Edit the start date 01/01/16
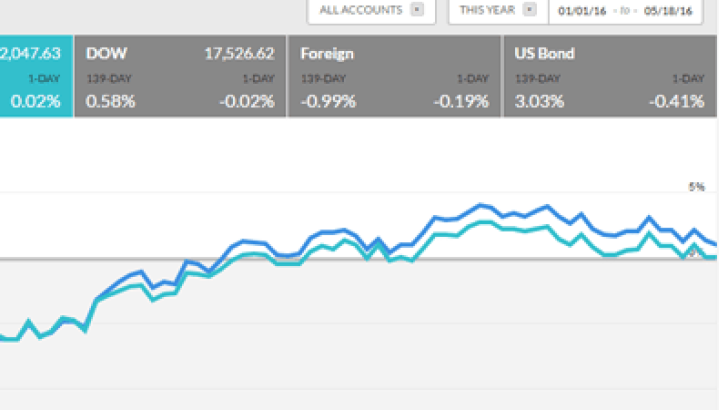 pos(582,11)
